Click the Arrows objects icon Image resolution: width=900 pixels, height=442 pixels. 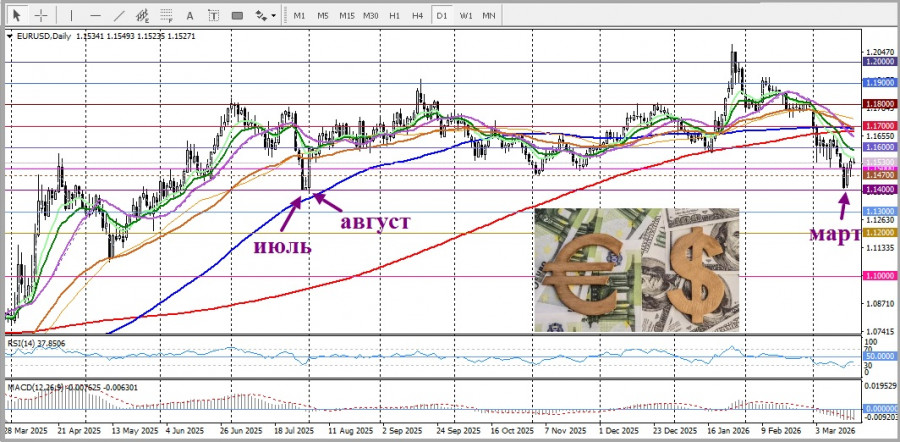tap(261, 15)
